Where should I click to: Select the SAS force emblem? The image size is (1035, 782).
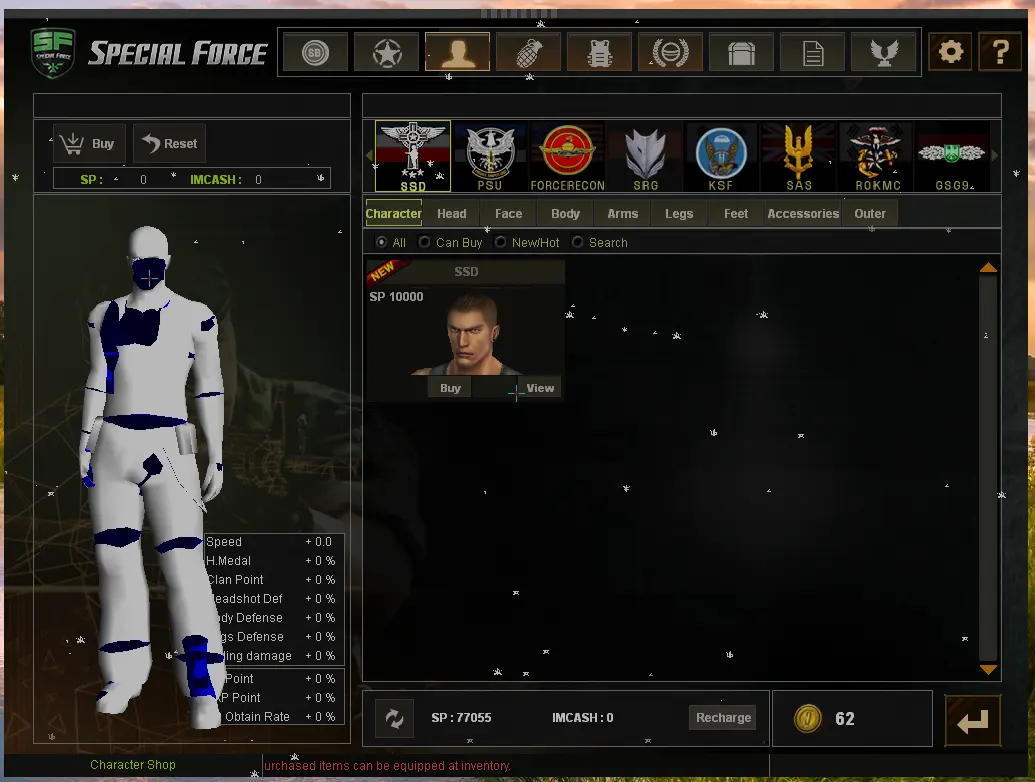(799, 157)
